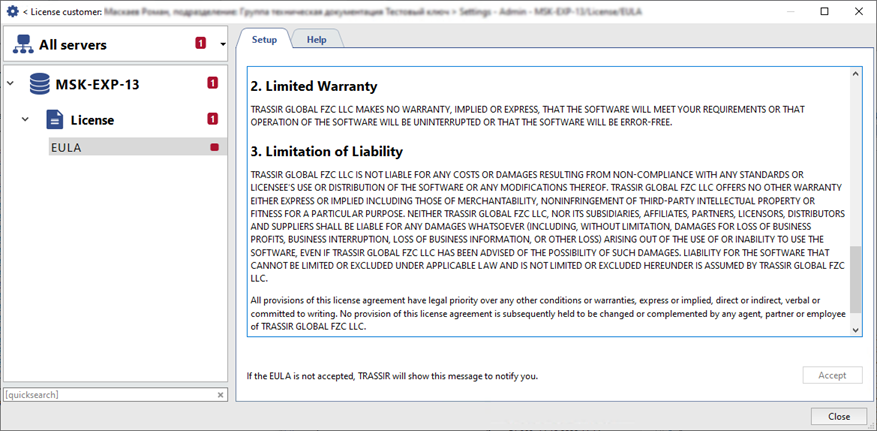Viewport: 877px width, 431px height.
Task: Clear the quicksearch field with the X
Action: pos(221,395)
